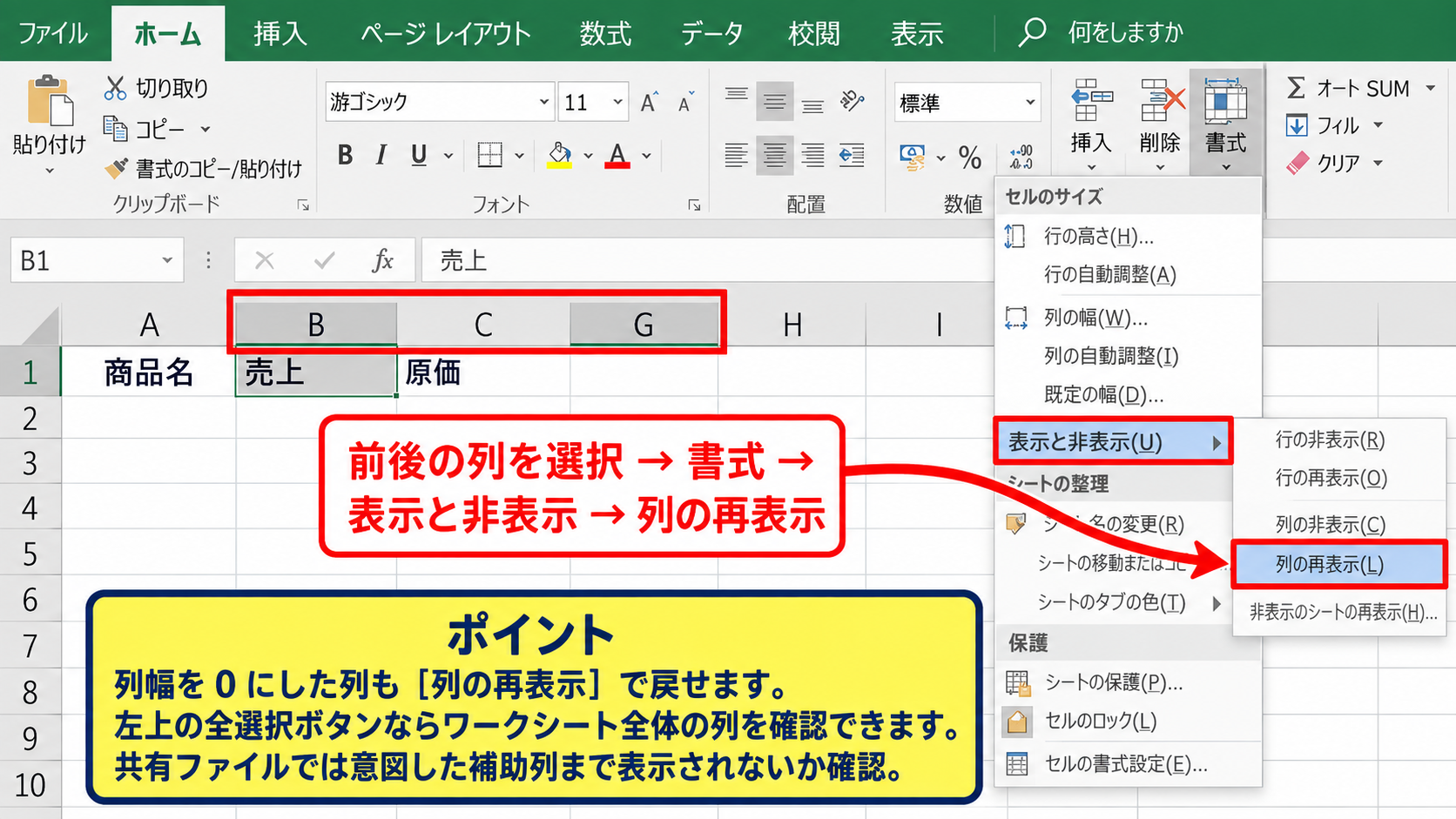Switch to the データ tab
Image resolution: width=1456 pixels, height=819 pixels.
tap(712, 33)
